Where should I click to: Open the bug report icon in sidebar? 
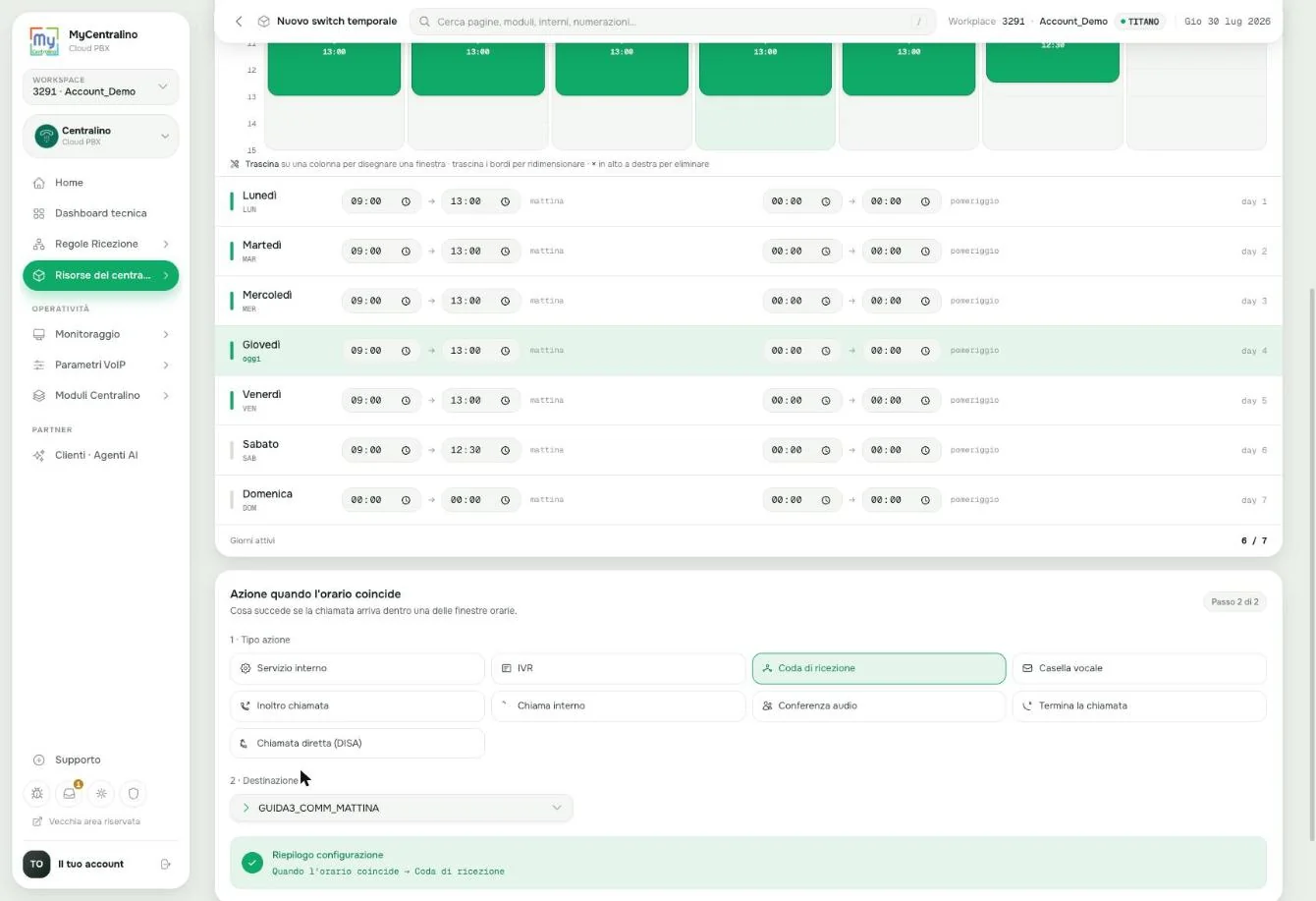coord(37,793)
